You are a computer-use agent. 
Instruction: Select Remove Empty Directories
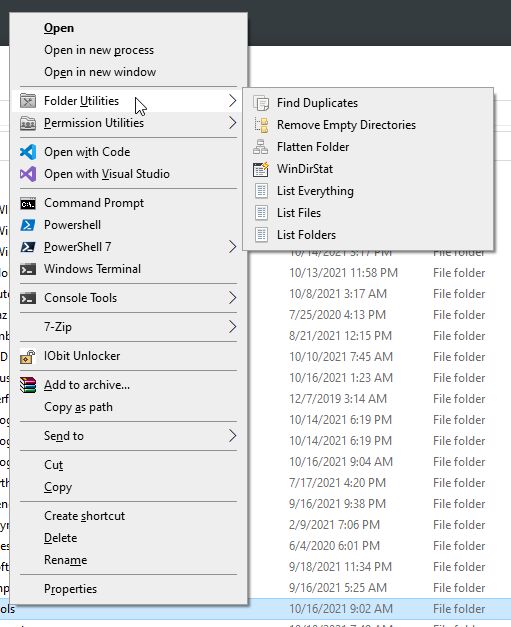346,125
